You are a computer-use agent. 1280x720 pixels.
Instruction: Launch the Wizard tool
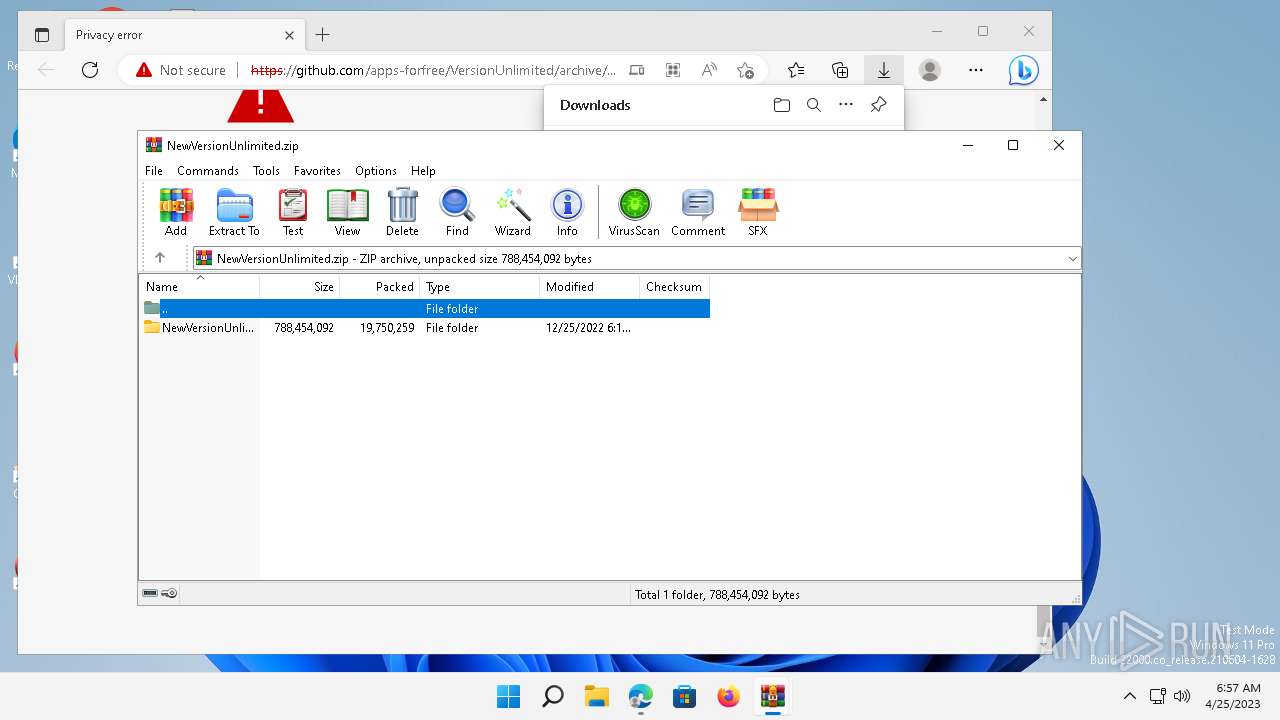click(513, 212)
